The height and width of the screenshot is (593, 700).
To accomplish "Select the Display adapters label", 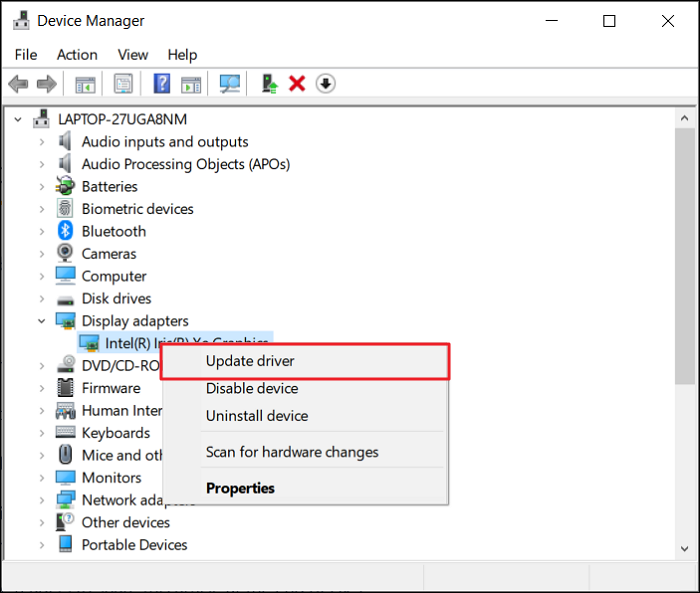I will point(135,321).
